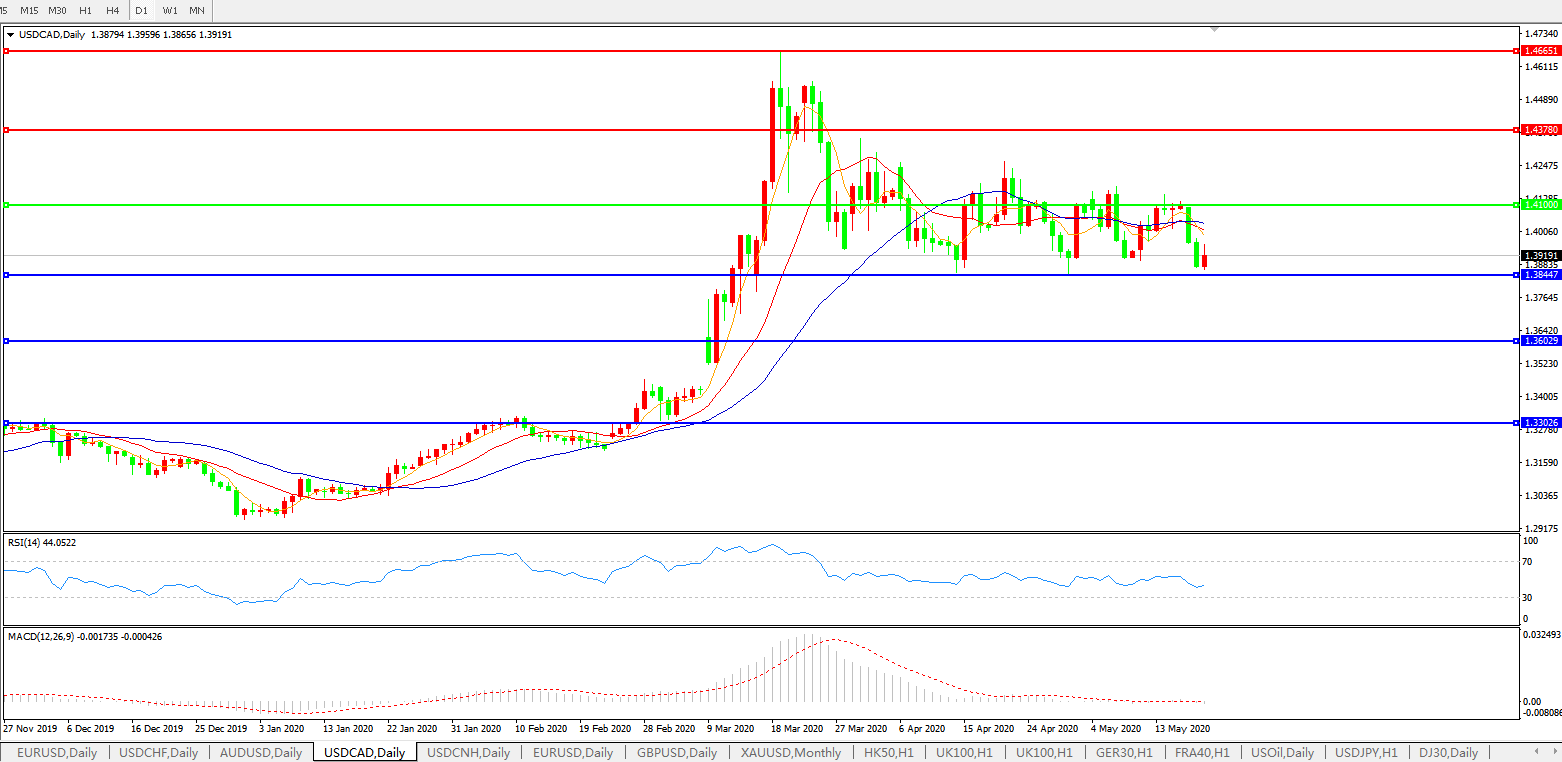1562x762 pixels.
Task: Select the M30 timeframe button
Action: click(x=57, y=10)
